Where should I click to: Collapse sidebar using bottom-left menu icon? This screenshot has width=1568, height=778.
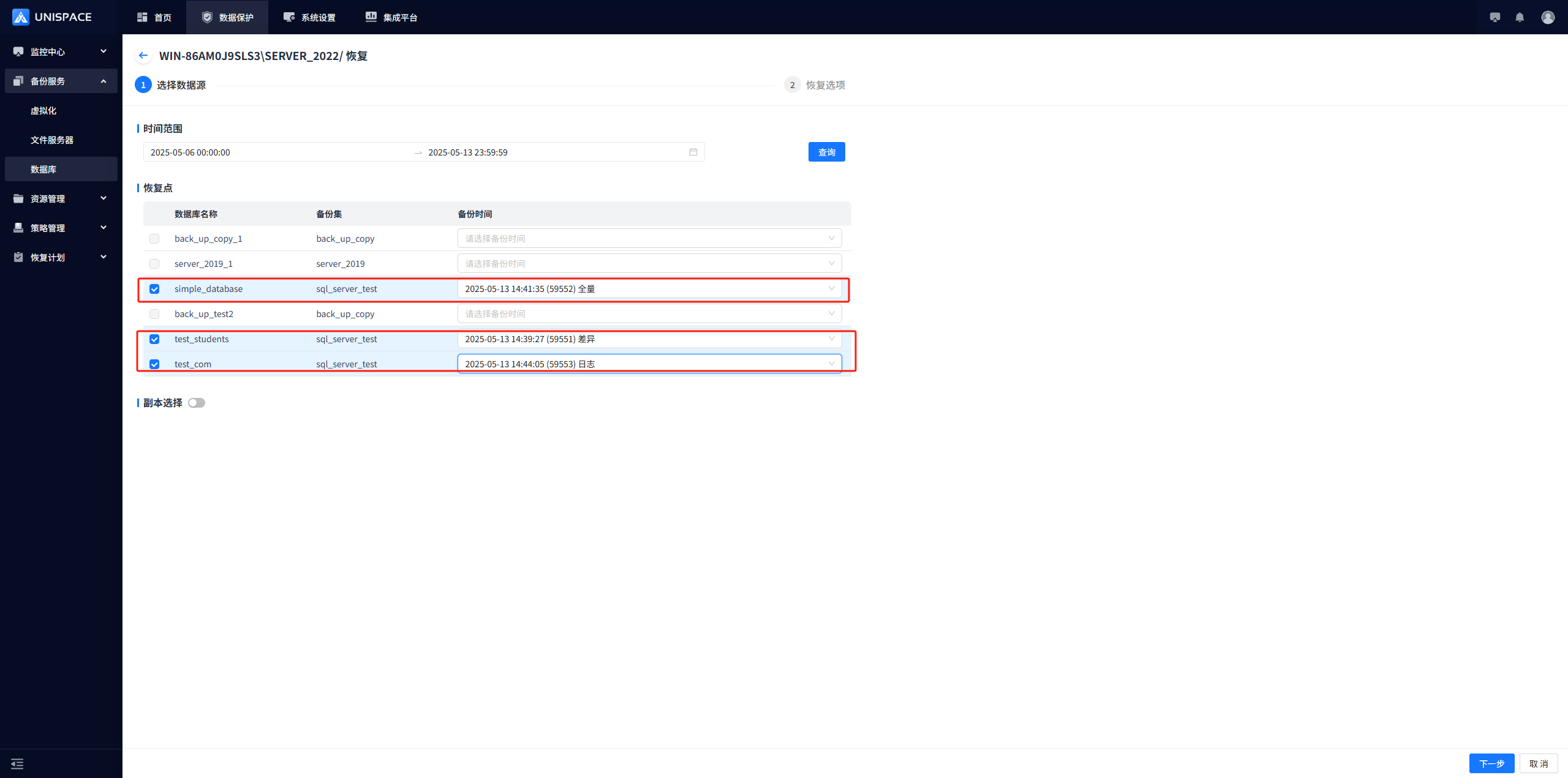(17, 763)
